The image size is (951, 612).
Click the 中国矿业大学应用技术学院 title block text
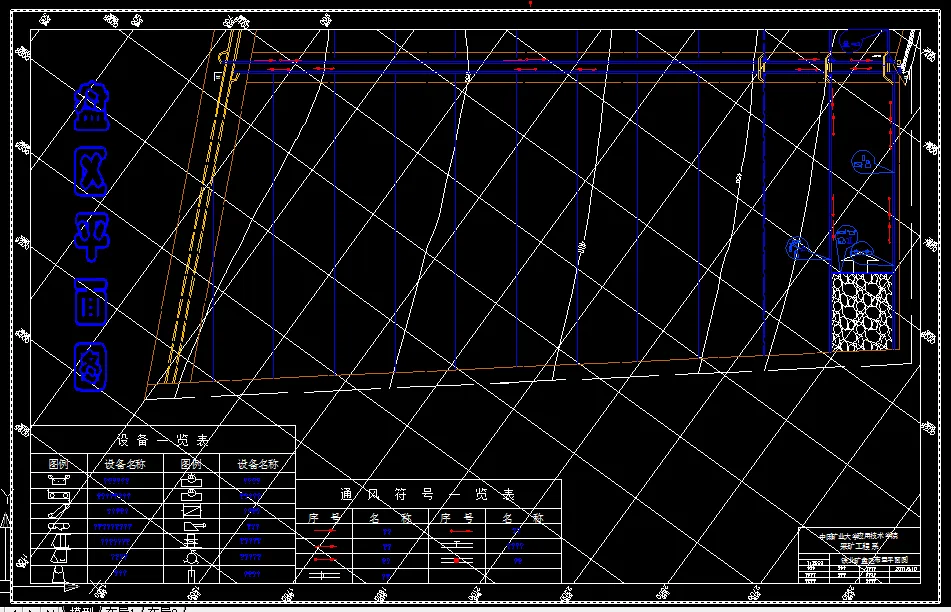click(x=858, y=537)
